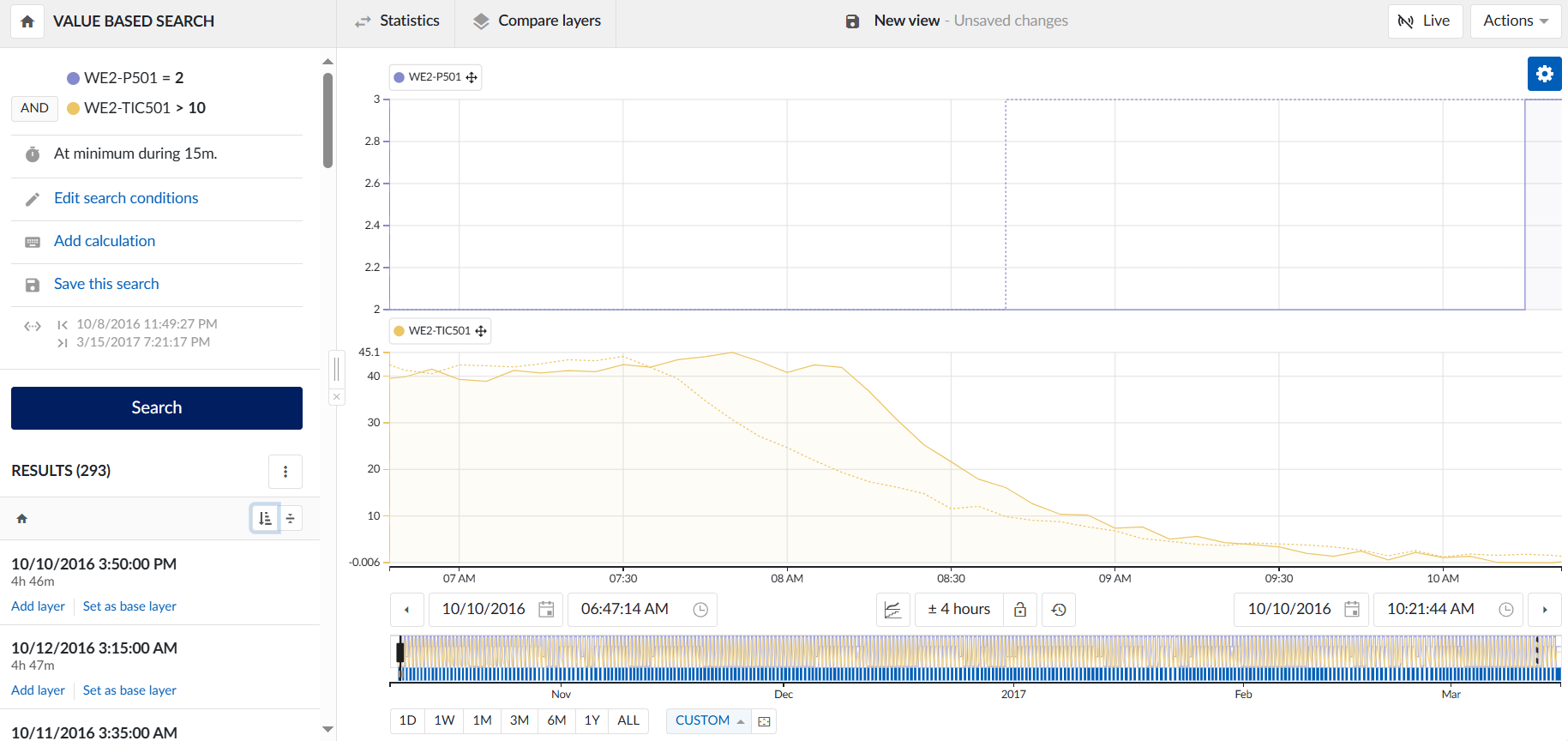The image size is (1568, 741).
Task: Select 1M time range
Action: point(483,720)
